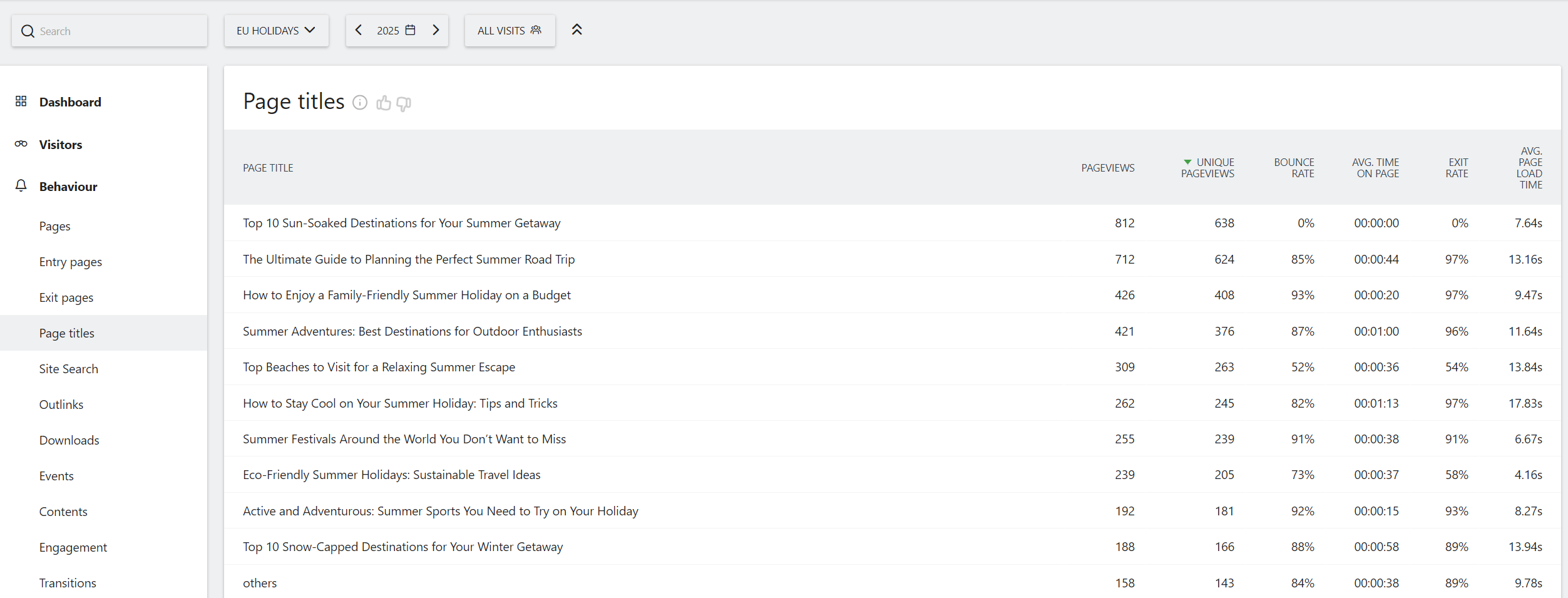Click the thumbs up rating icon
1568x598 pixels.
pos(383,103)
